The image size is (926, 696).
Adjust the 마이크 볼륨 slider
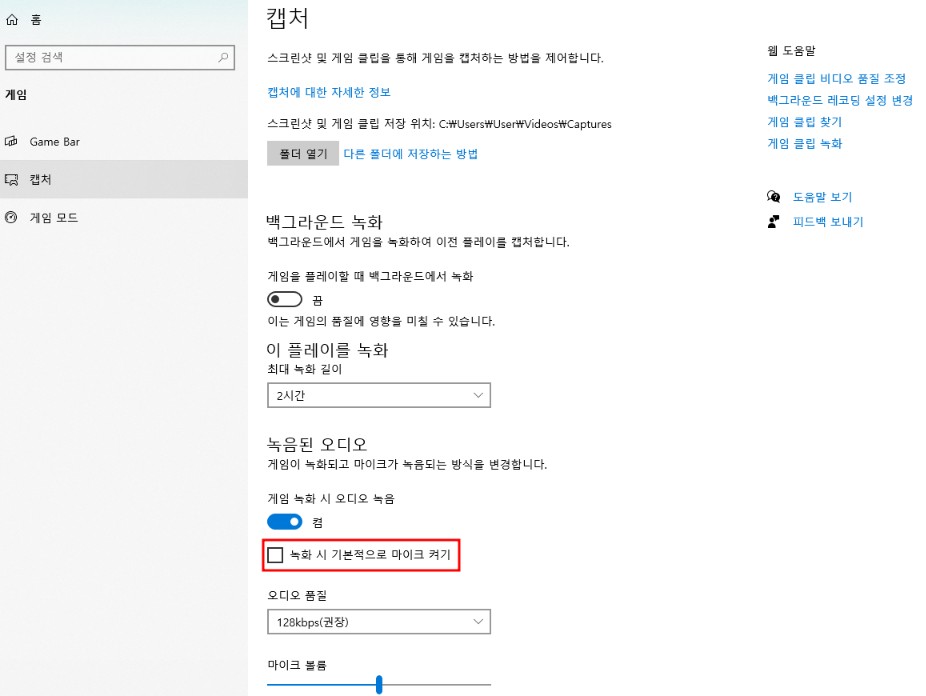point(378,684)
